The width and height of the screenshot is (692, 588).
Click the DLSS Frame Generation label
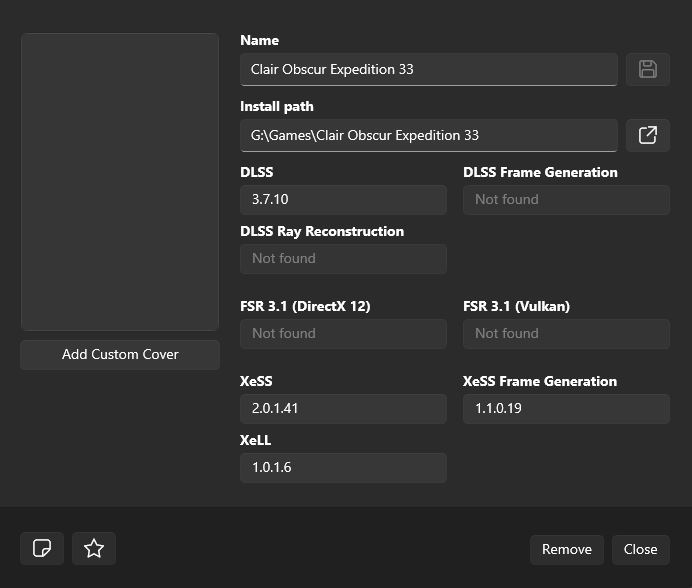point(540,172)
